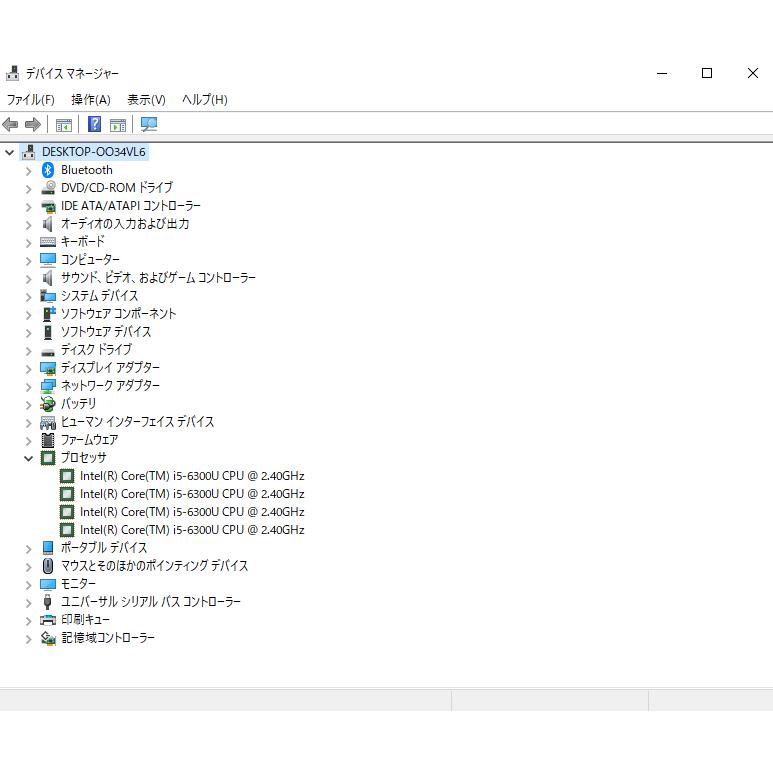Close the デバイス マネージャー window

tap(752, 73)
